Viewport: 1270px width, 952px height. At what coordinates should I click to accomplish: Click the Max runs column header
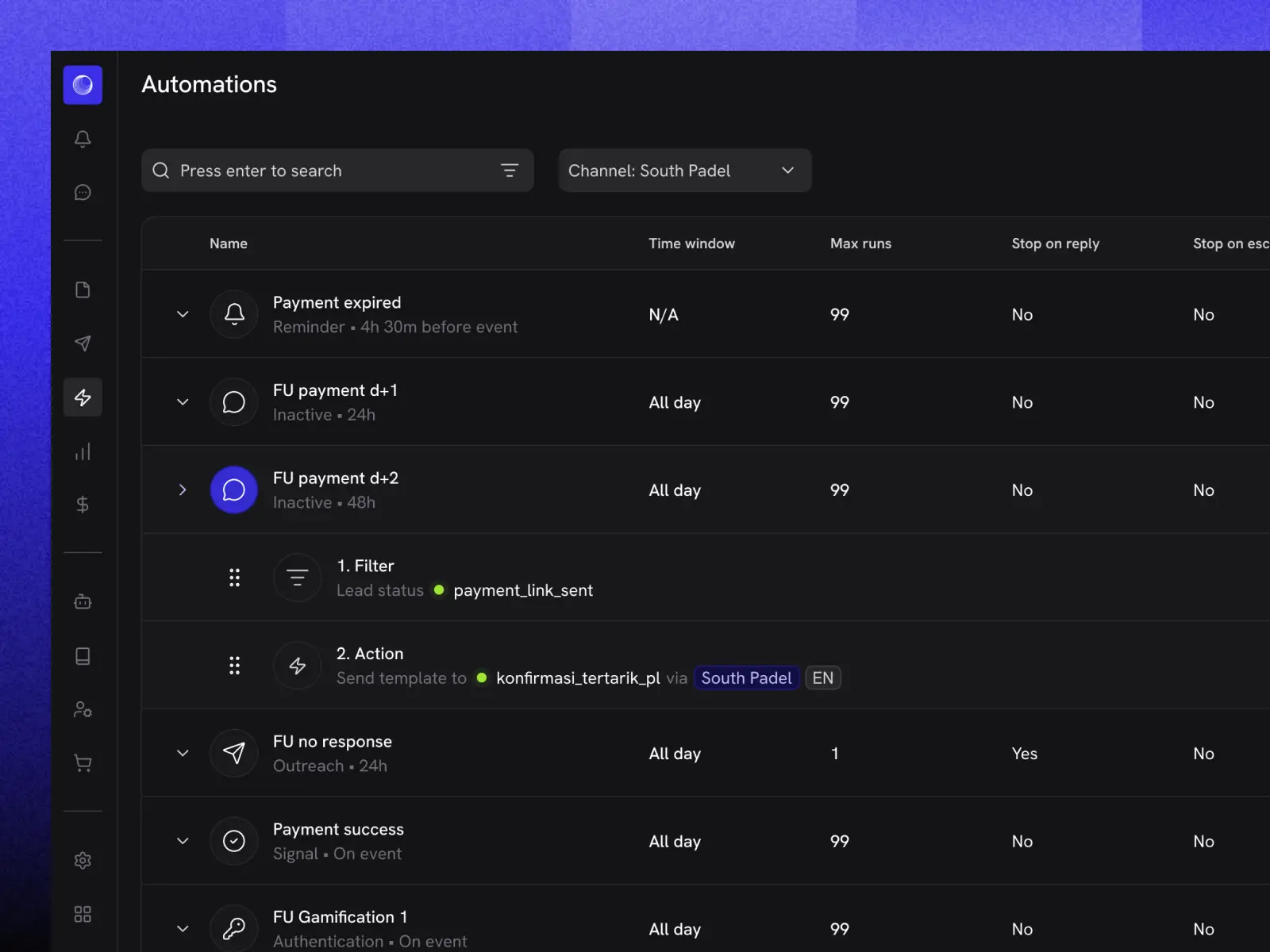tap(860, 244)
